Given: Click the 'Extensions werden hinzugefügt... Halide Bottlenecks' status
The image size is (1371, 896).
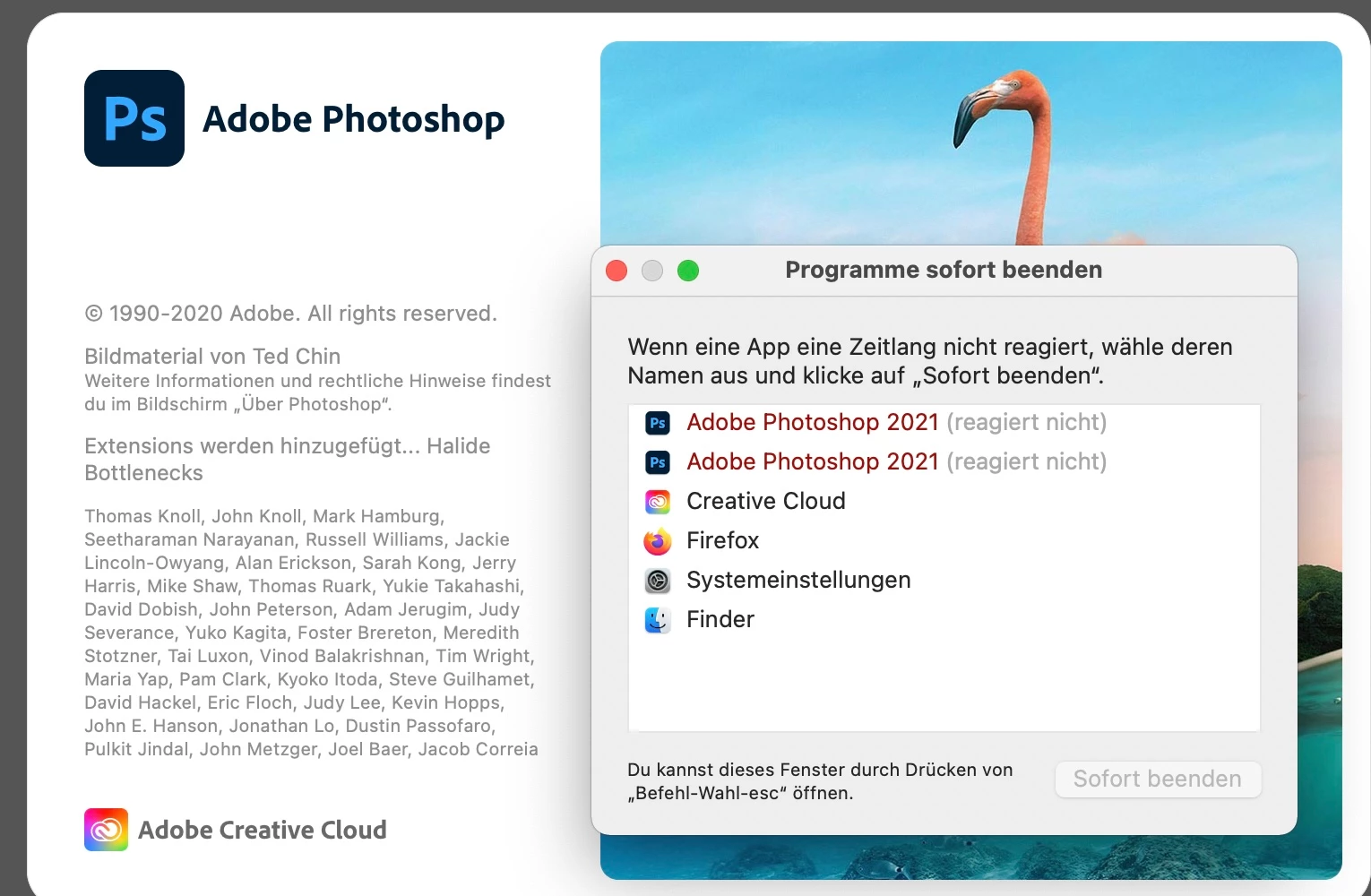Looking at the screenshot, I should tap(288, 460).
